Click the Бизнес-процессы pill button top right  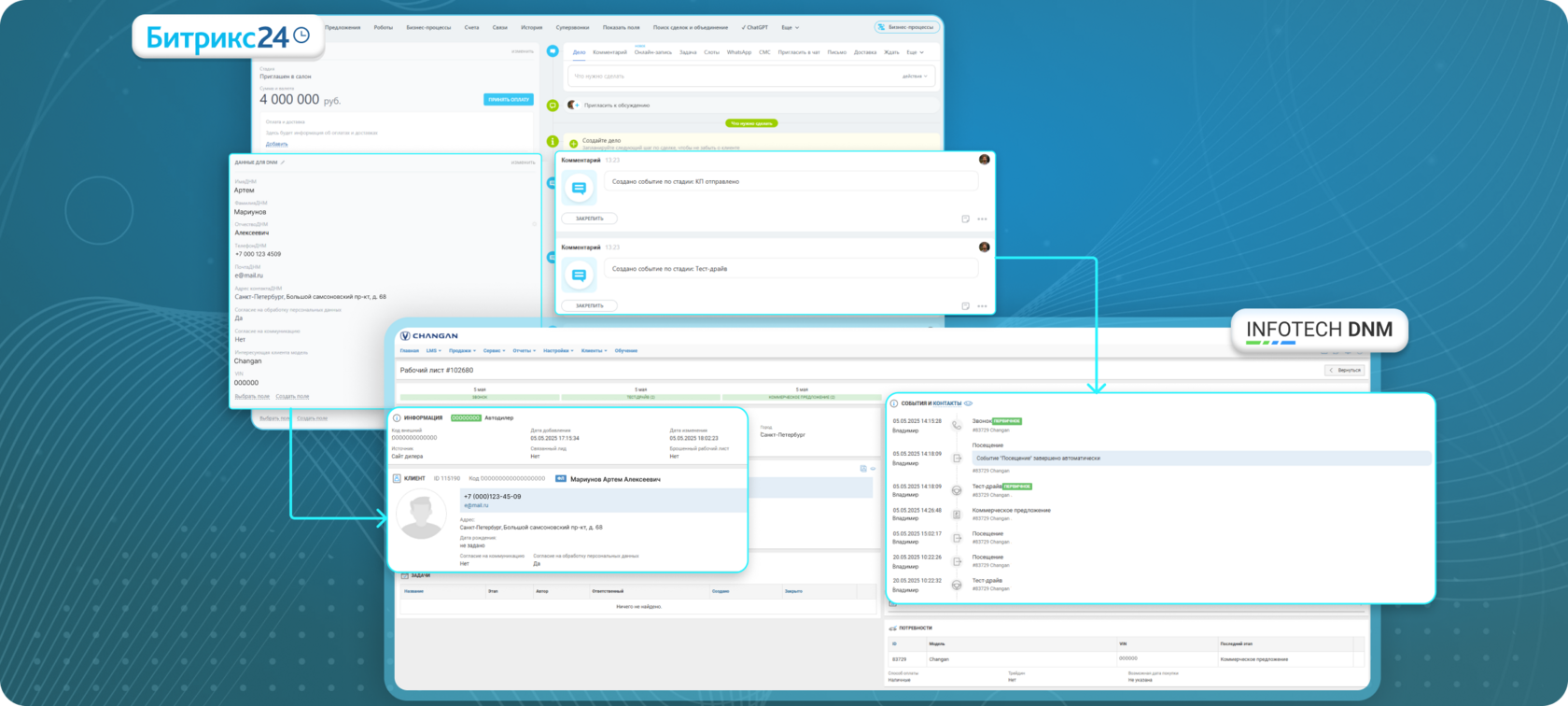[907, 27]
